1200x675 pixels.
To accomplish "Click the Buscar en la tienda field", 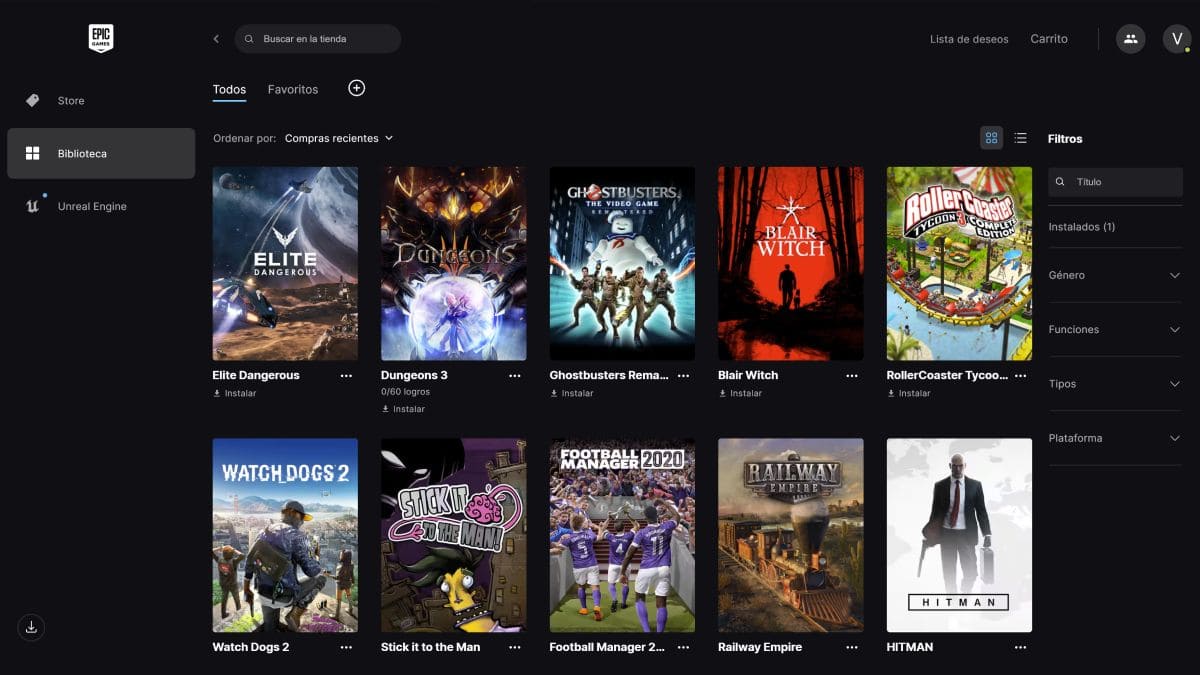I will [318, 39].
